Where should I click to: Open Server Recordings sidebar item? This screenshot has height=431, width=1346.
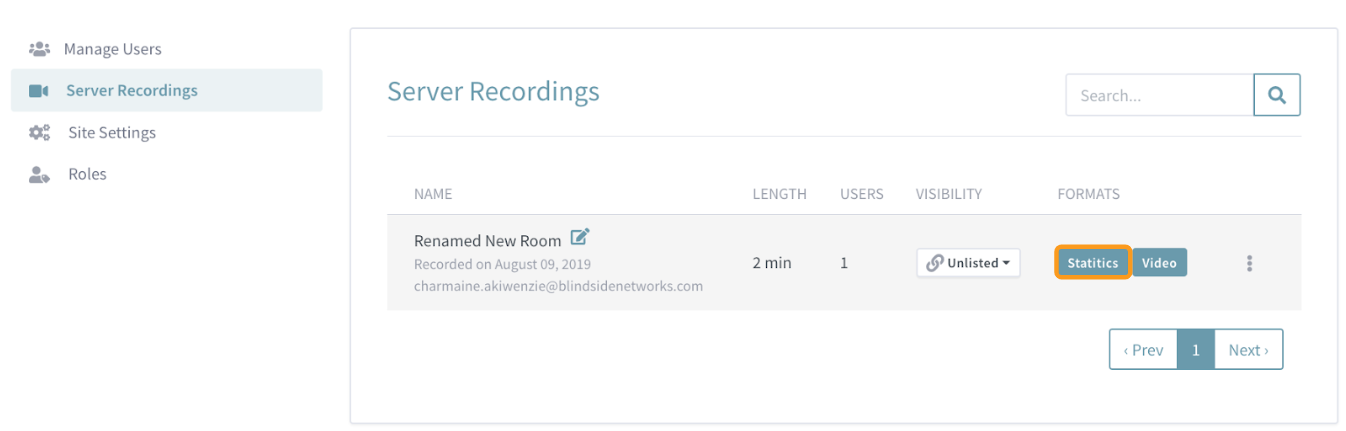click(166, 90)
